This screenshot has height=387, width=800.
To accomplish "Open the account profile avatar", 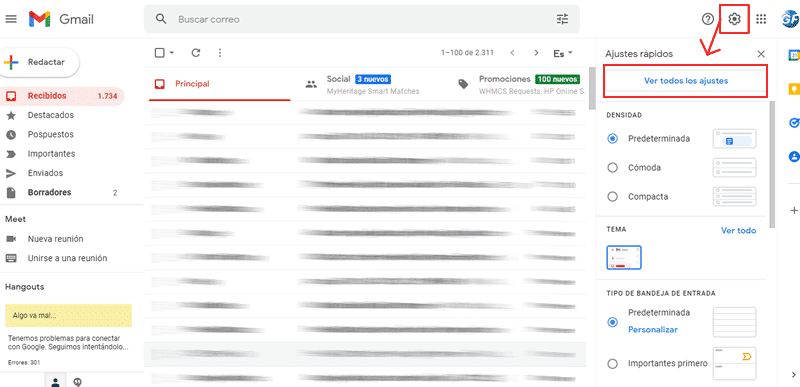I will point(790,19).
